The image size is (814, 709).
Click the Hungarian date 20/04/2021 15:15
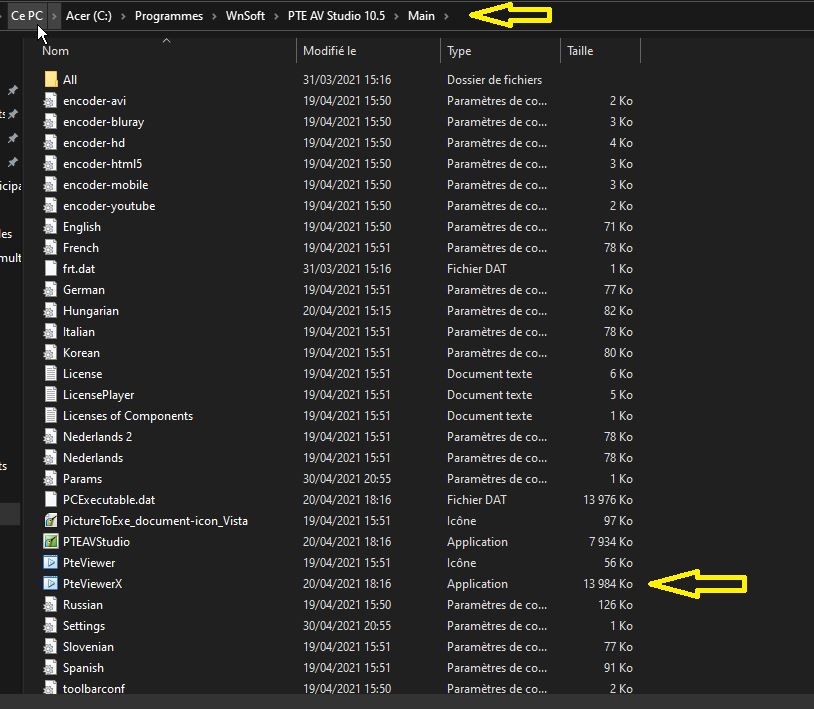pos(347,311)
